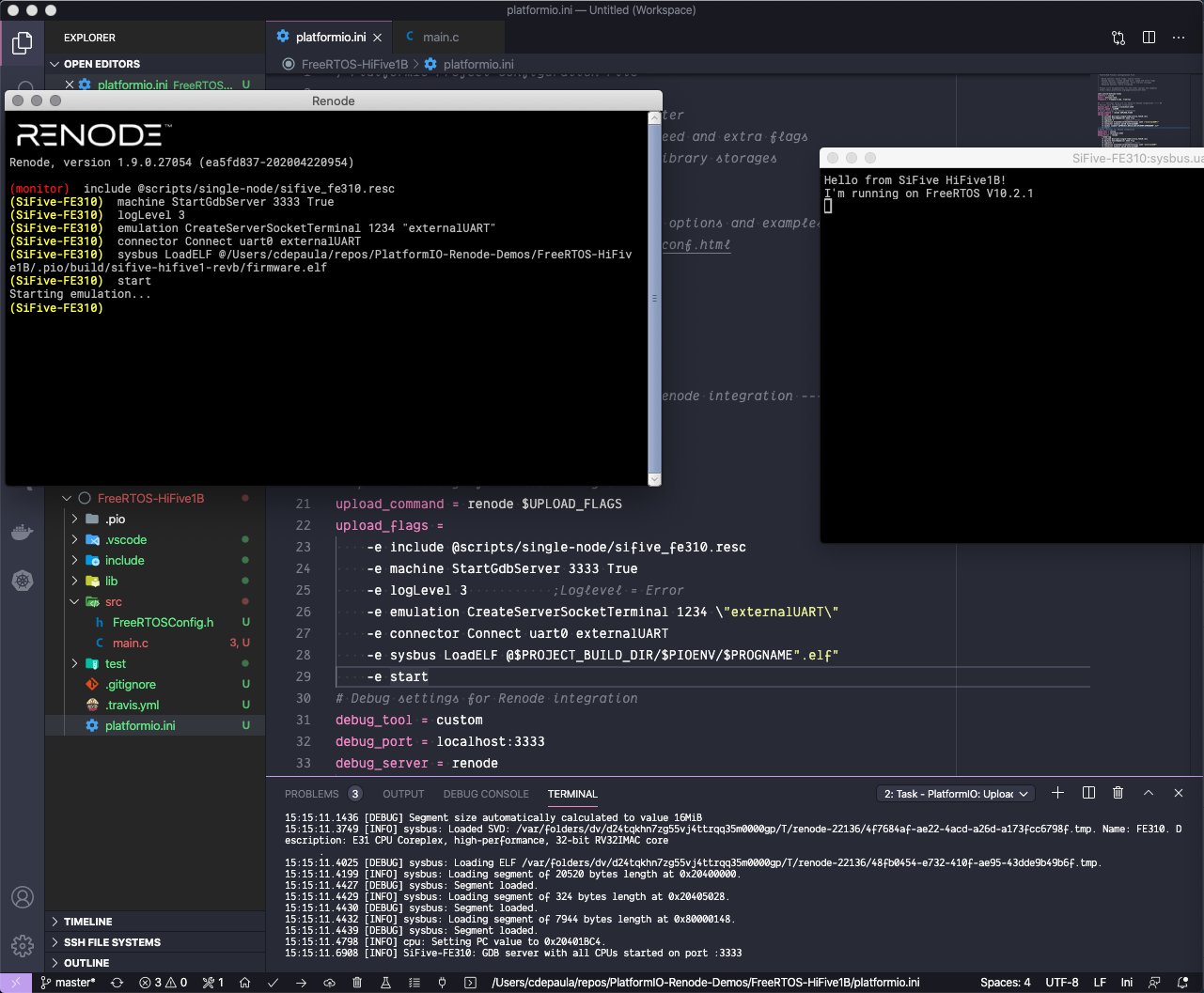Open the .gitignore file
This screenshot has width=1204, height=993.
tap(155, 684)
